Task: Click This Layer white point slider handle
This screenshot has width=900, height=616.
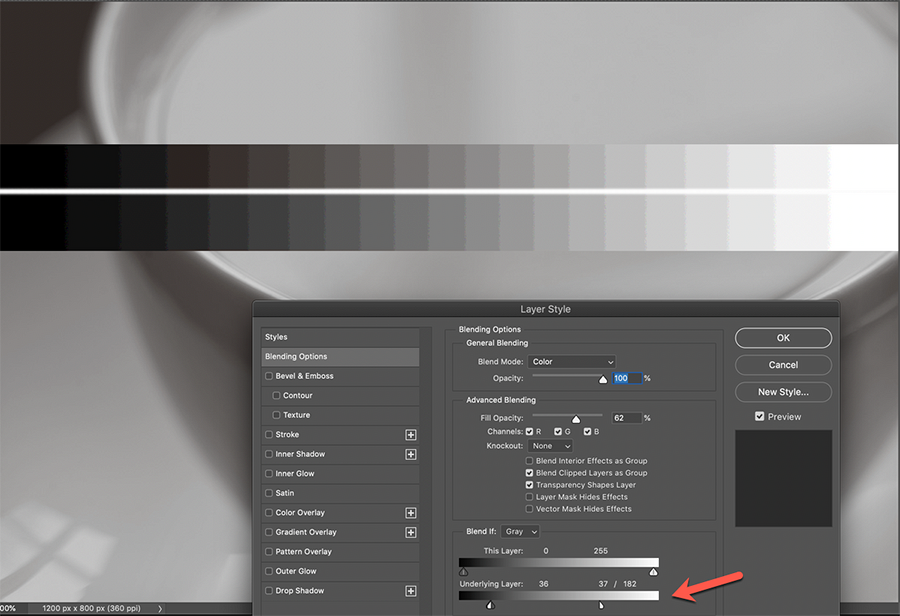Action: (653, 572)
